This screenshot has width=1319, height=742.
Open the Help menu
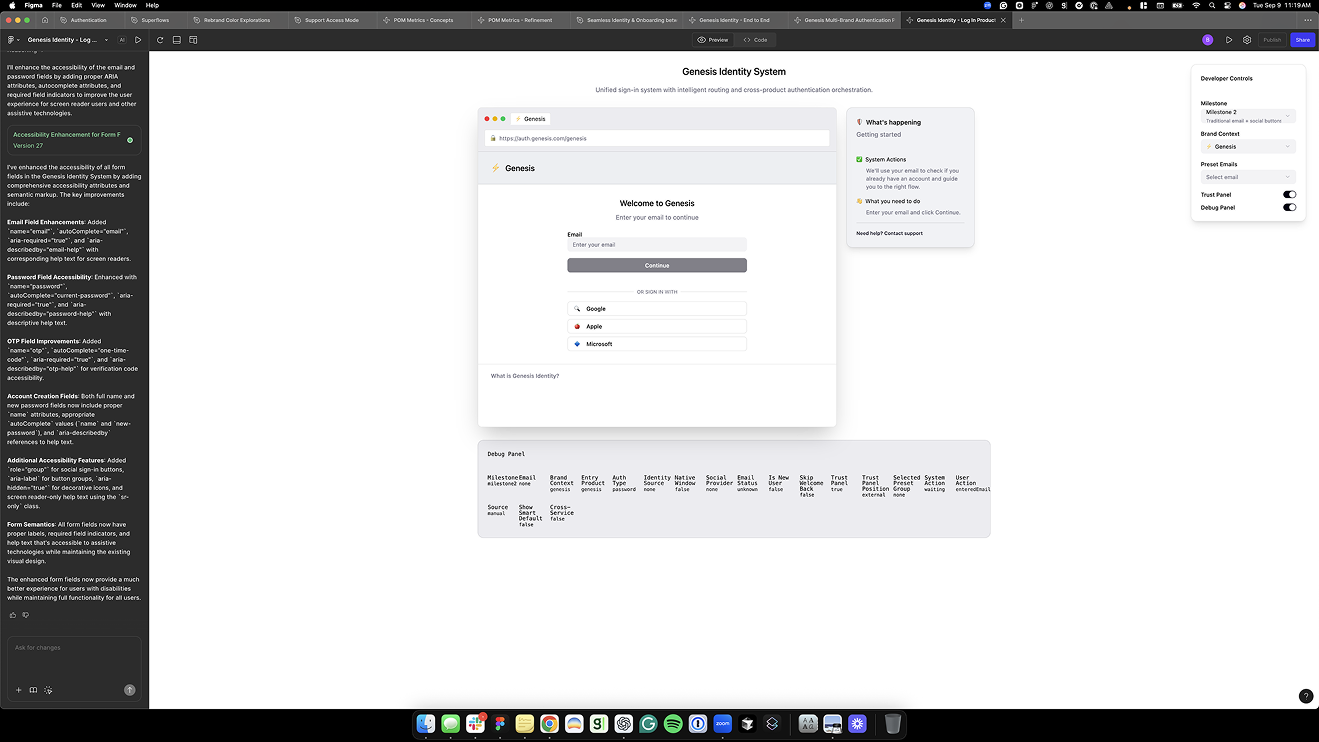click(152, 5)
